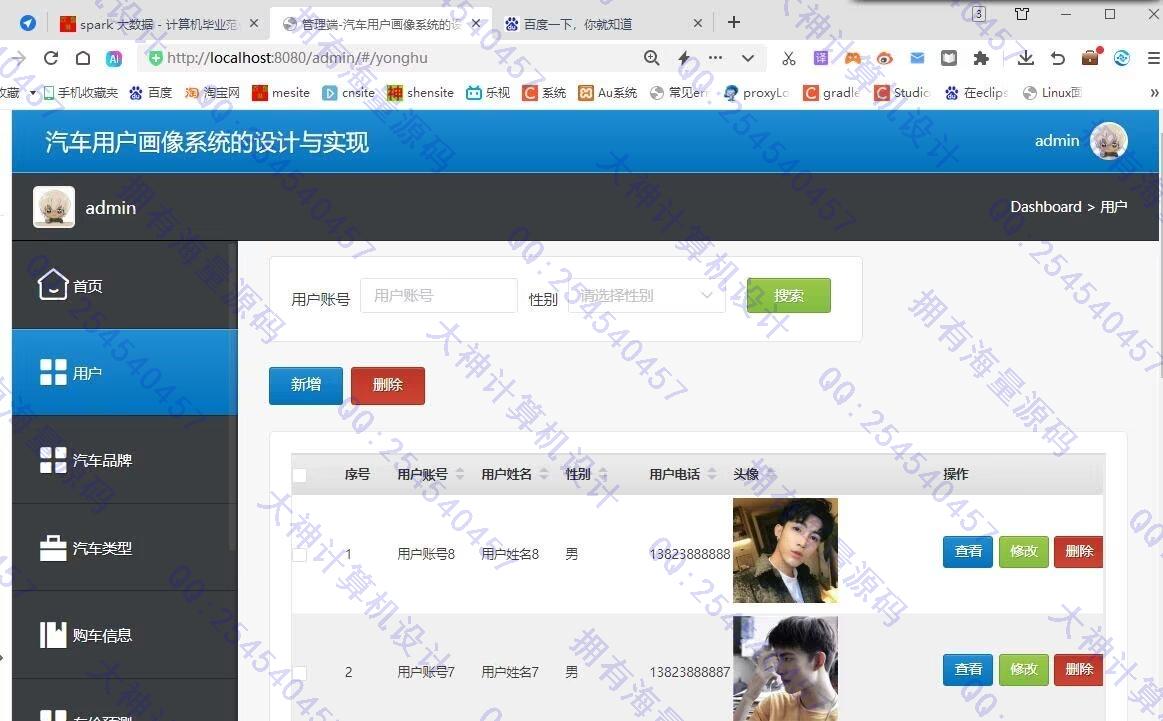This screenshot has width=1163, height=721.
Task: Click the avatar photo of 用户姓名8
Action: (785, 550)
